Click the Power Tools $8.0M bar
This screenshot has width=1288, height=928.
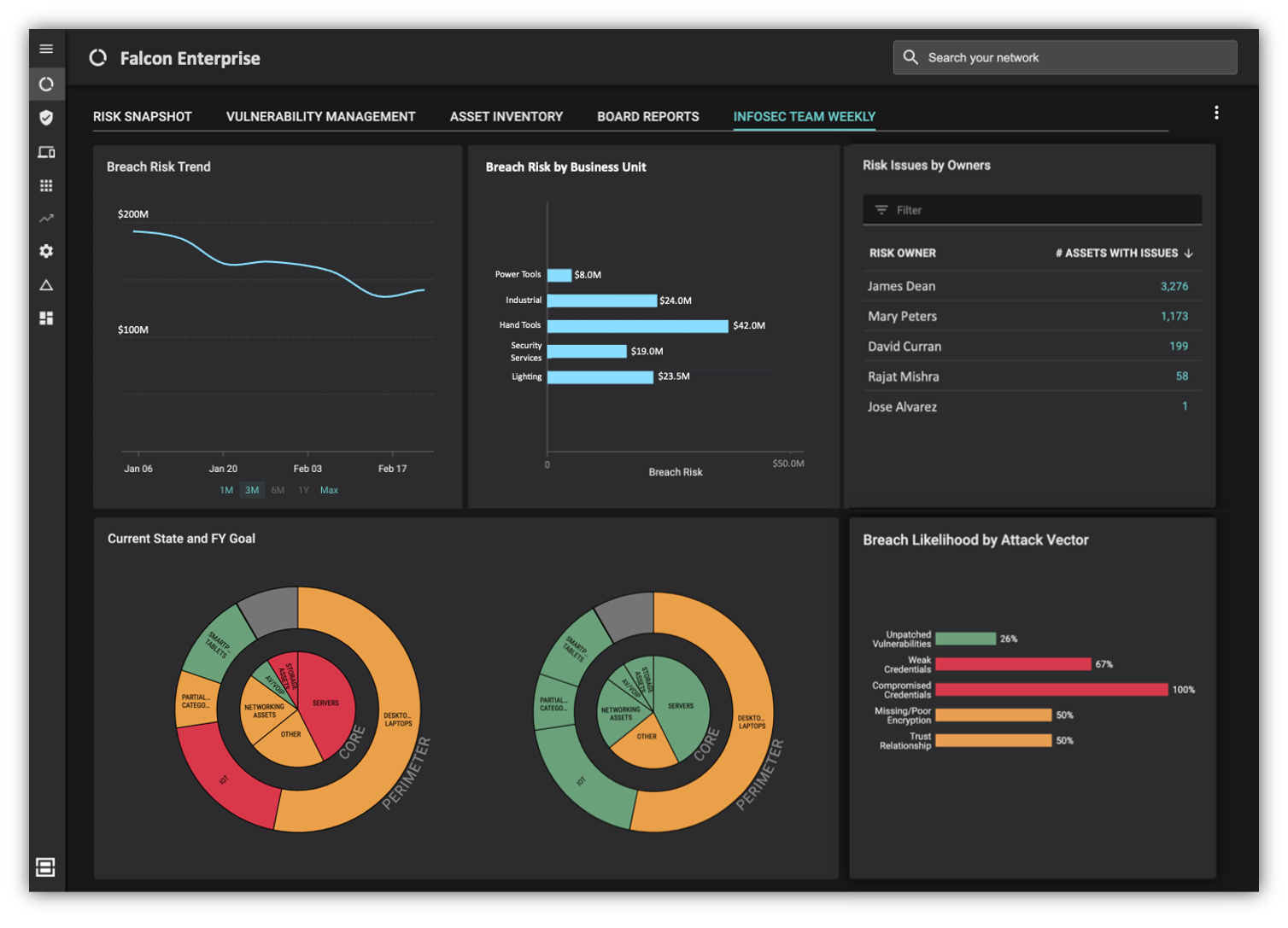(x=559, y=275)
